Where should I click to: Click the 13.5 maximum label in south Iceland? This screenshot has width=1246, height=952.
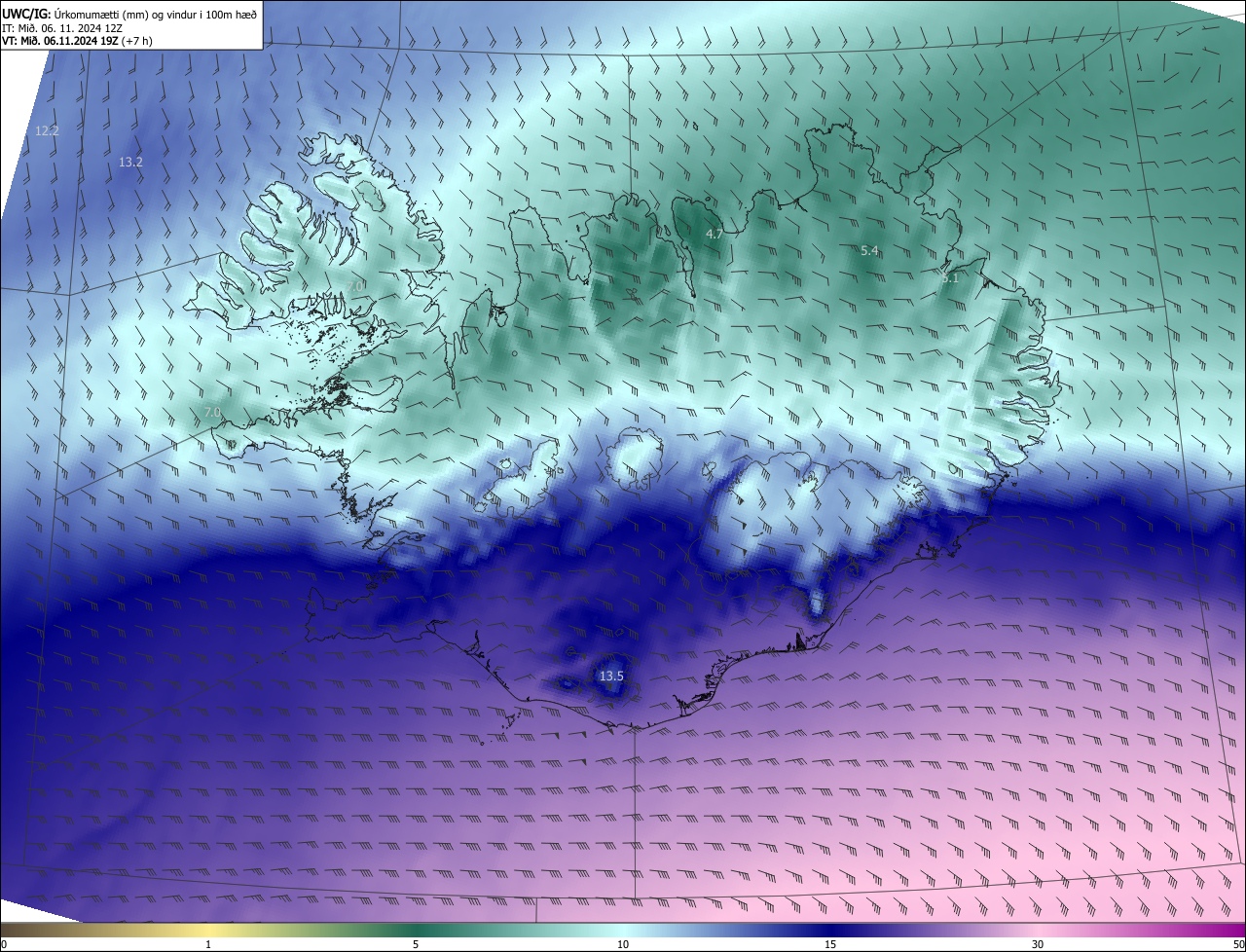click(611, 676)
